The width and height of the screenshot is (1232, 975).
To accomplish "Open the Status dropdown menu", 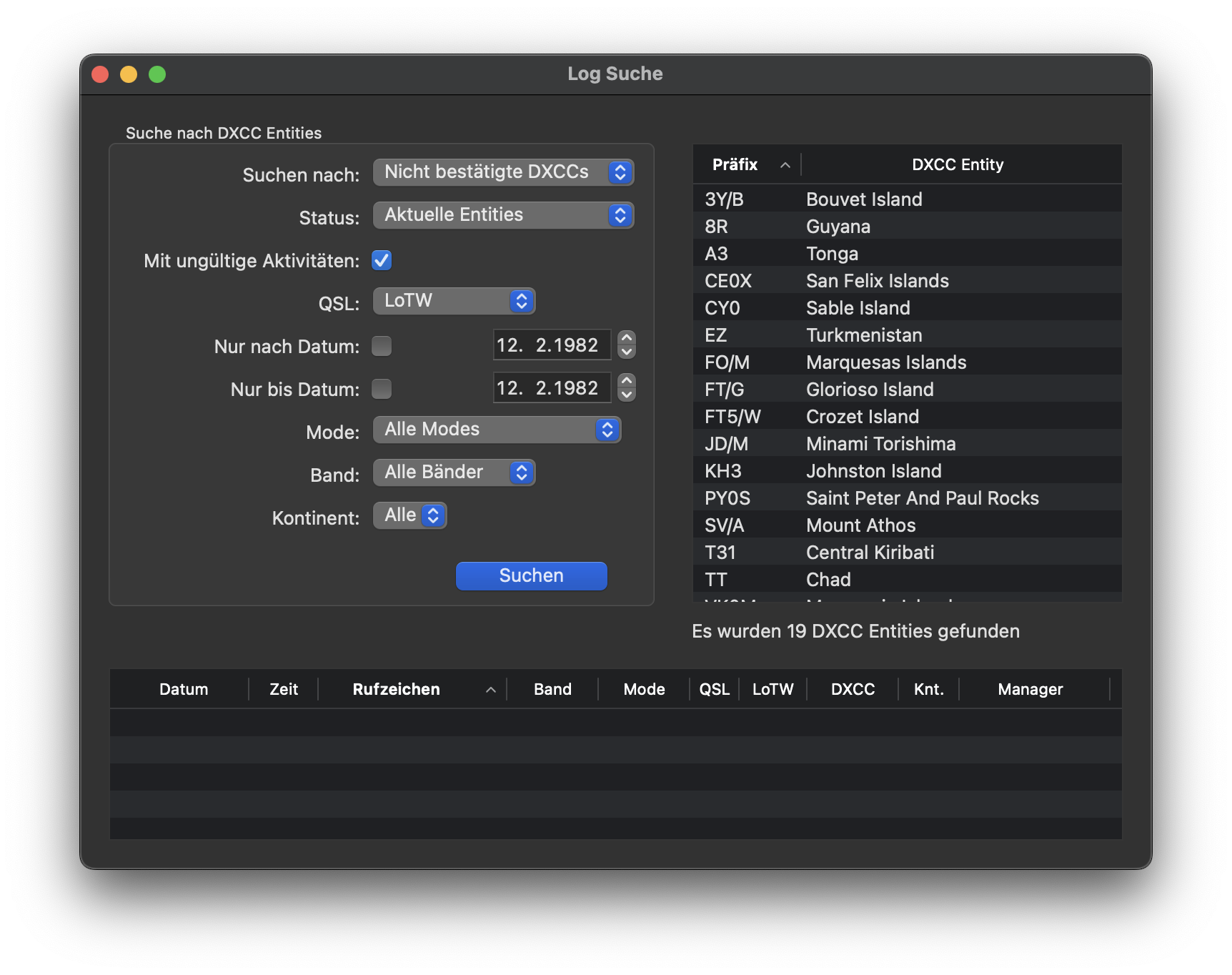I will [x=503, y=215].
